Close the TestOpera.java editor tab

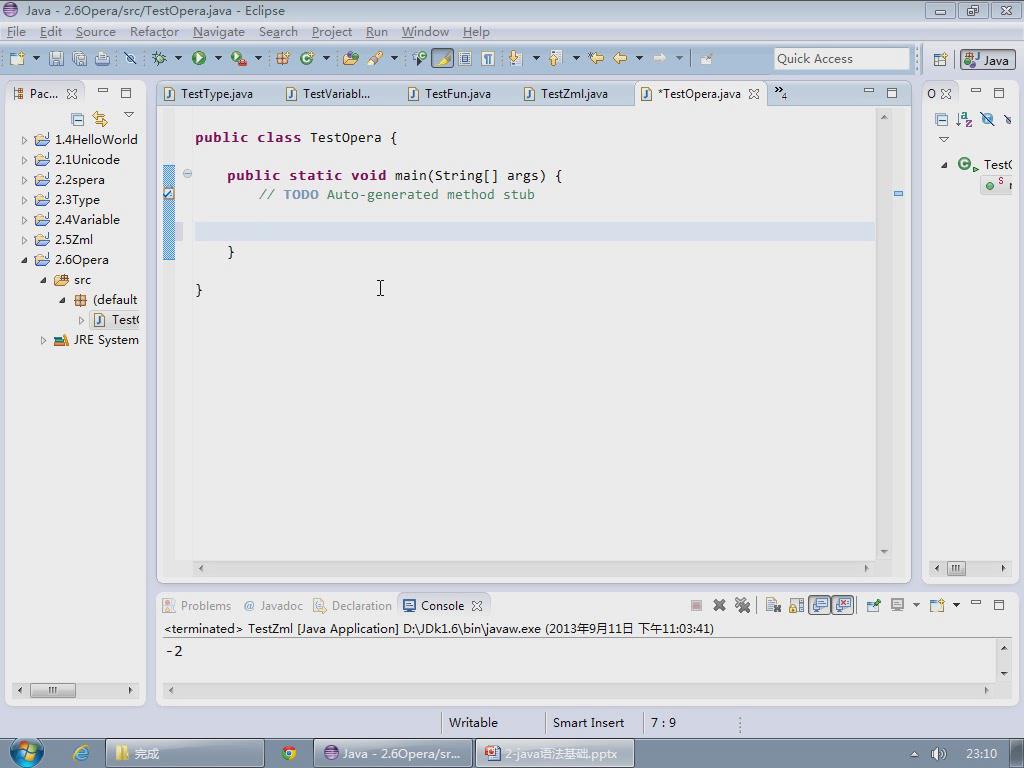click(754, 94)
